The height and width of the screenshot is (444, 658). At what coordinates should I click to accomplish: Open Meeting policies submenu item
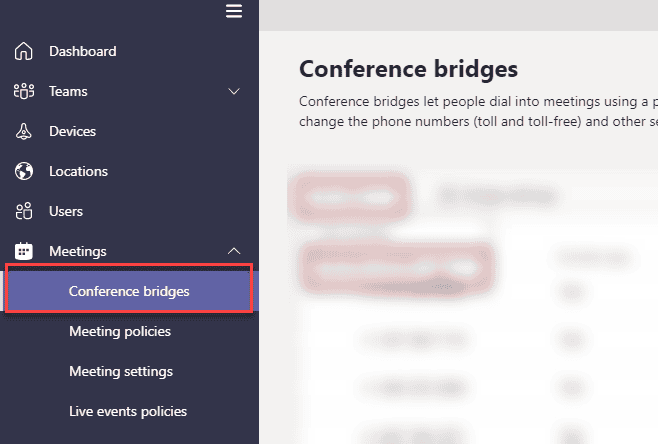[x=120, y=331]
